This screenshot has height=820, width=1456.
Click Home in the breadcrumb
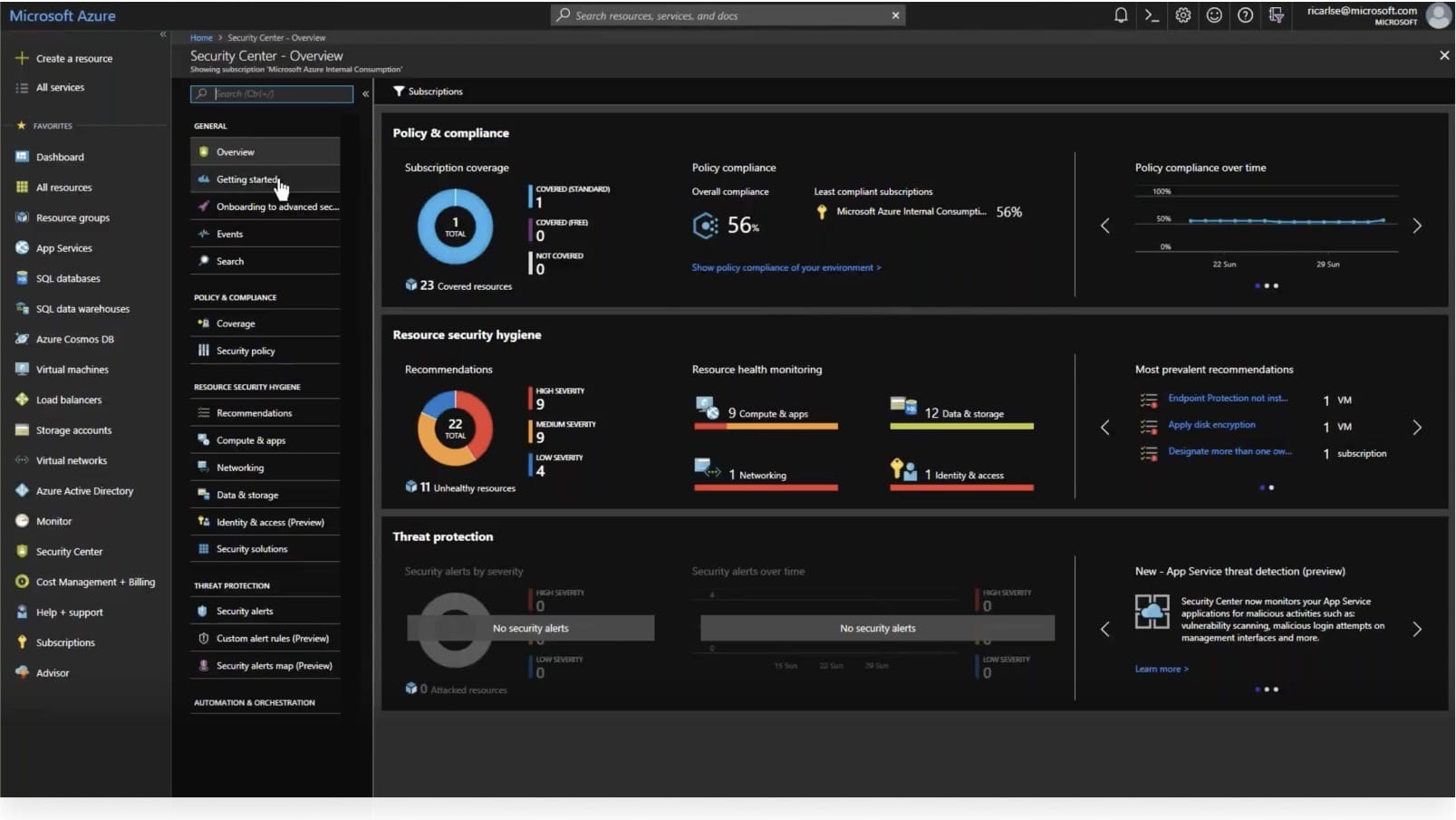click(201, 38)
